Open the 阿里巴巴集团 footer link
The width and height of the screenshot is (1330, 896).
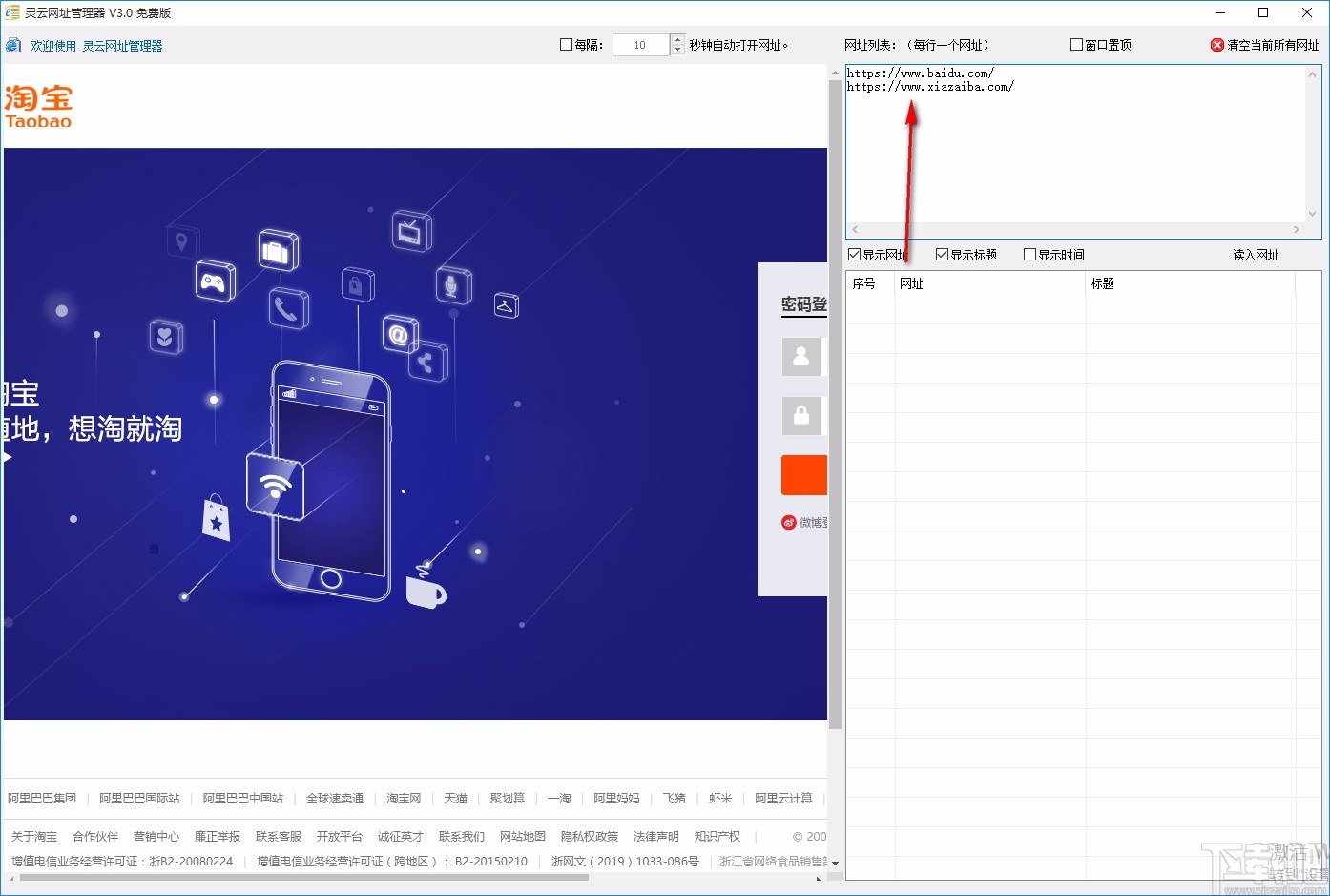pos(42,798)
